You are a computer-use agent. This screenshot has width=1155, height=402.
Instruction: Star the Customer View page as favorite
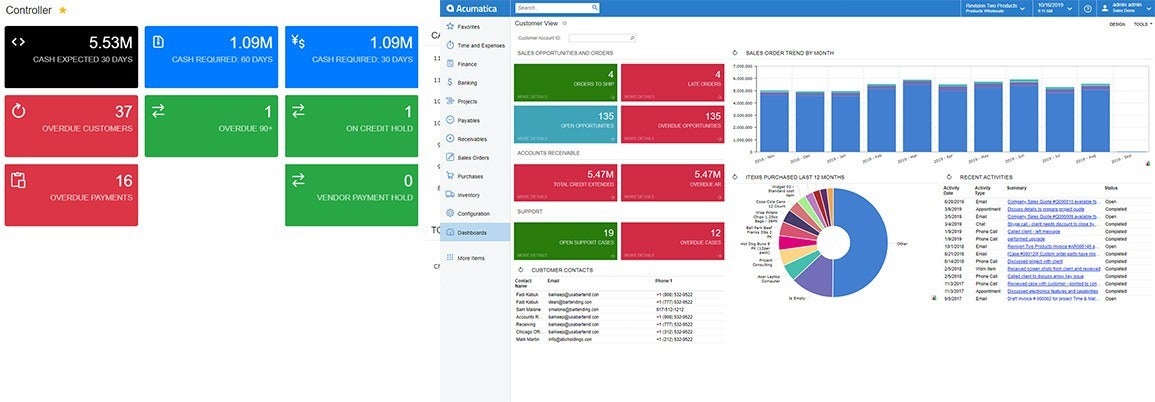pyautogui.click(x=565, y=22)
